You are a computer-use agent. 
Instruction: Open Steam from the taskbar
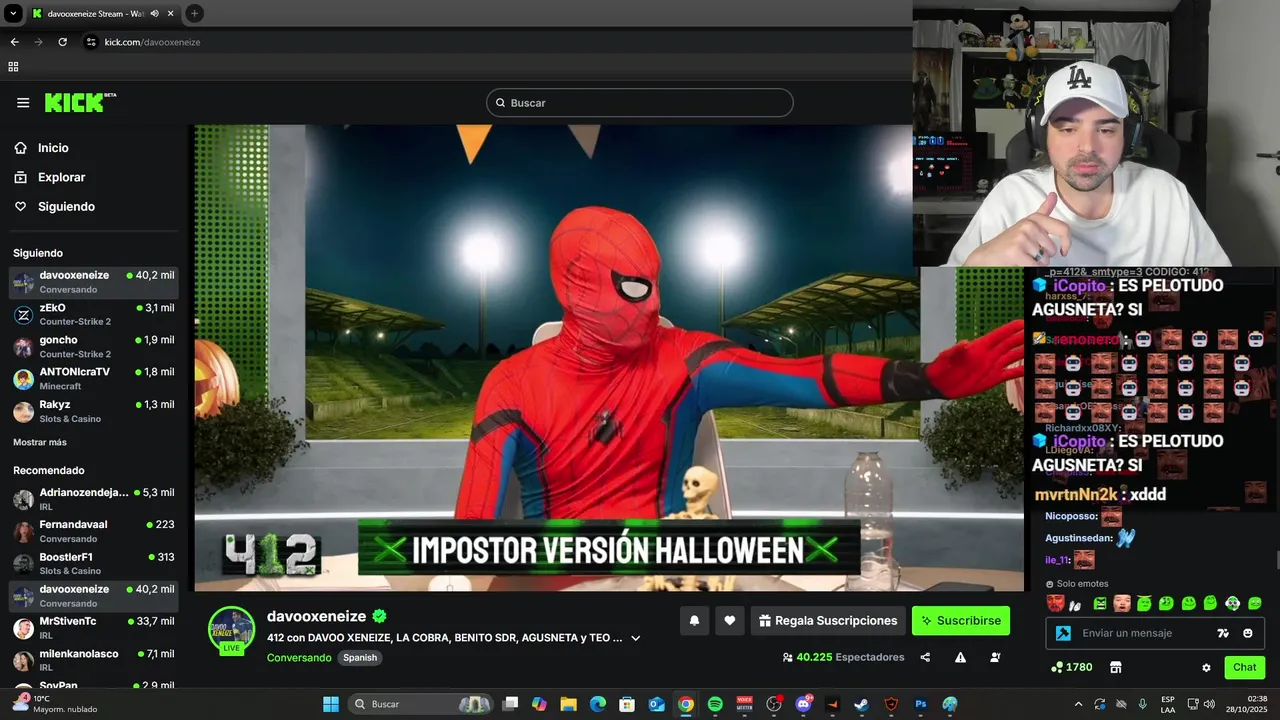862,704
